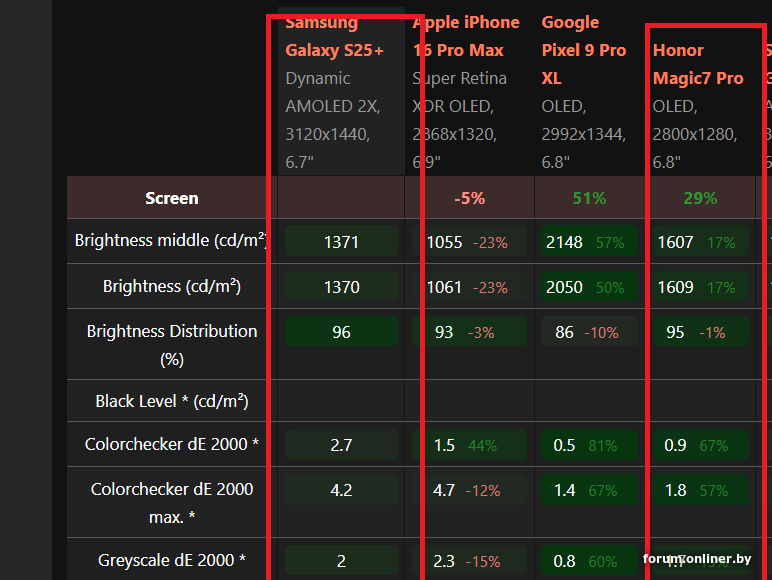
Task: Select Samsung's greyscale value 2
Action: click(x=341, y=561)
